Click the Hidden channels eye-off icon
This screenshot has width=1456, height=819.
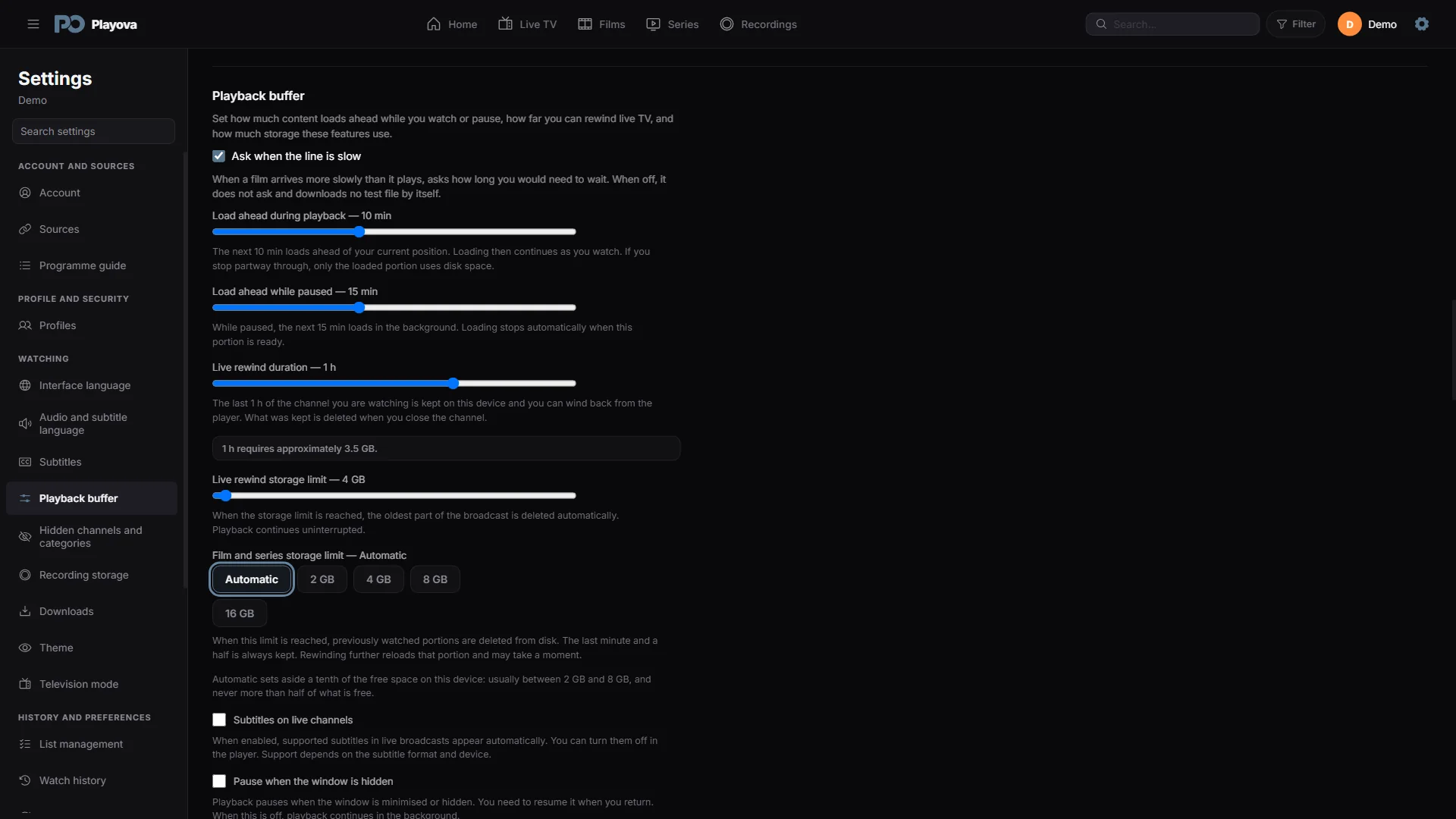point(25,537)
